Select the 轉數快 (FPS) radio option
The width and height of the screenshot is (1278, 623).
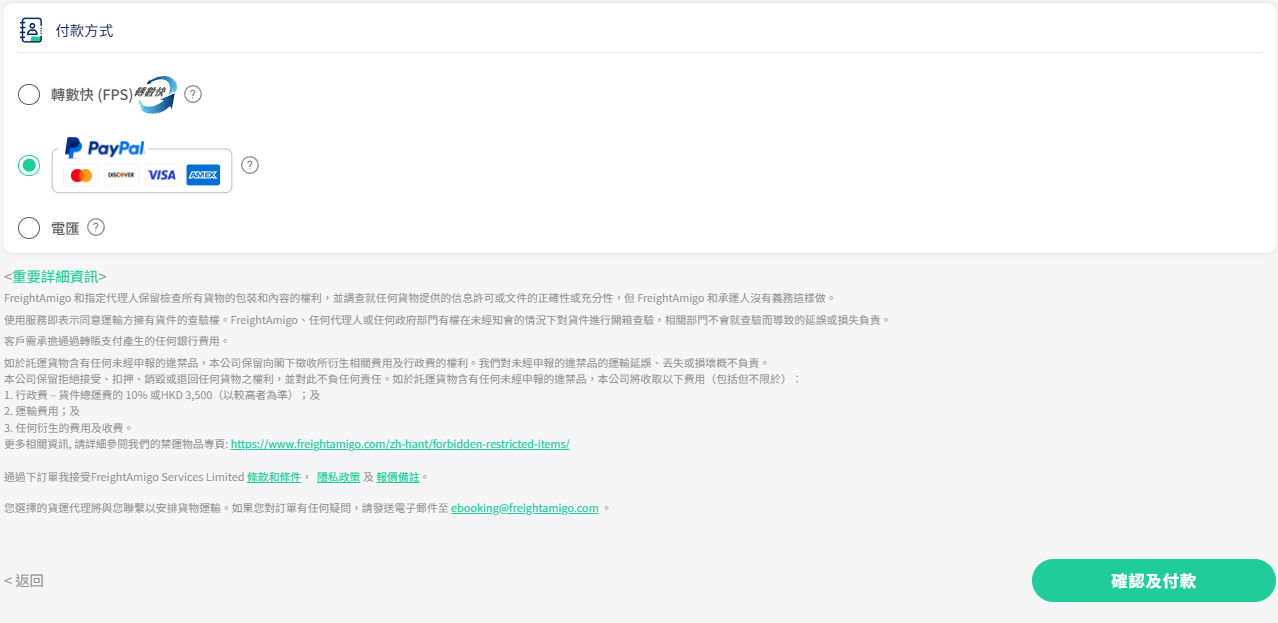tap(29, 95)
